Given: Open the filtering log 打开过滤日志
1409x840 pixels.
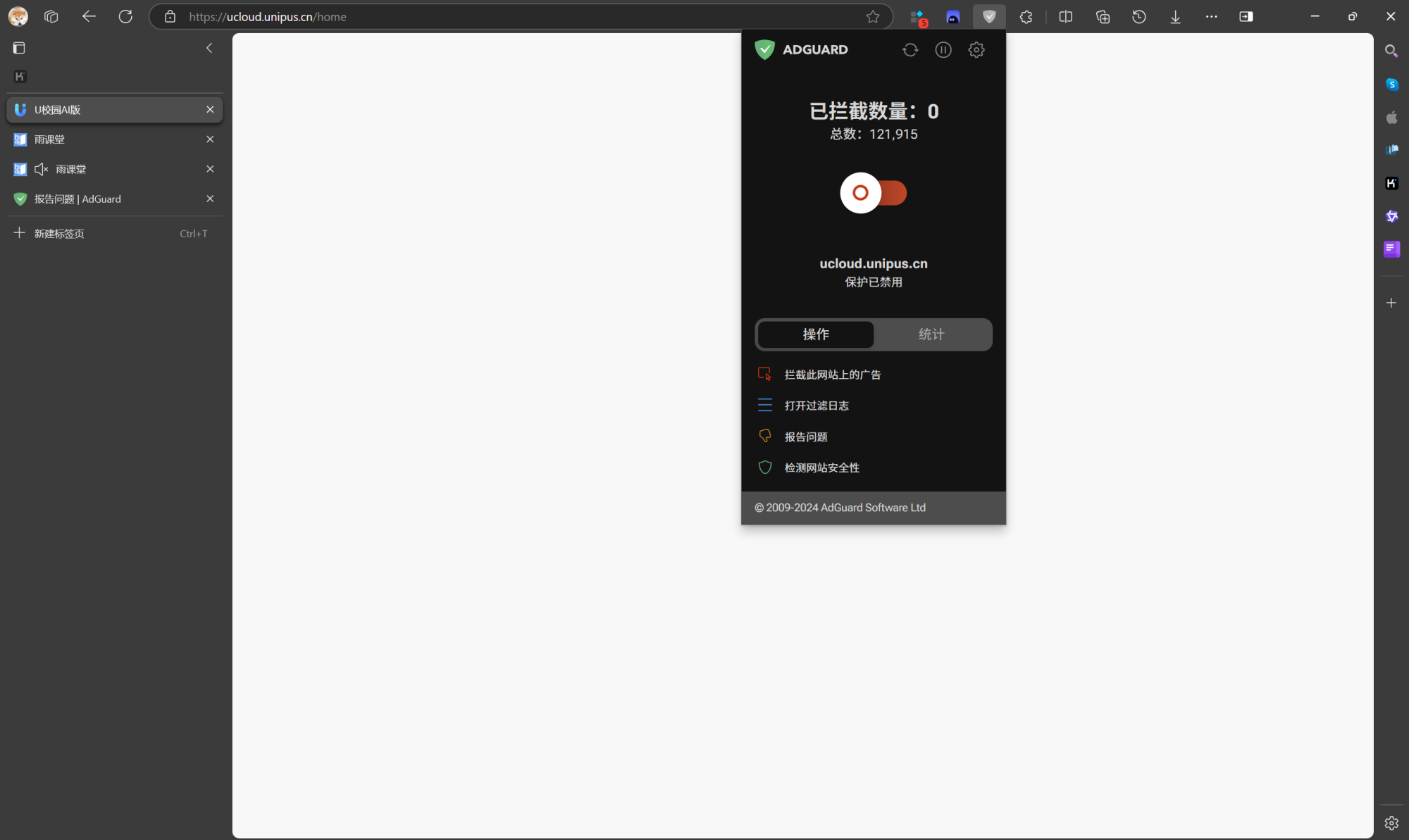Looking at the screenshot, I should [816, 406].
